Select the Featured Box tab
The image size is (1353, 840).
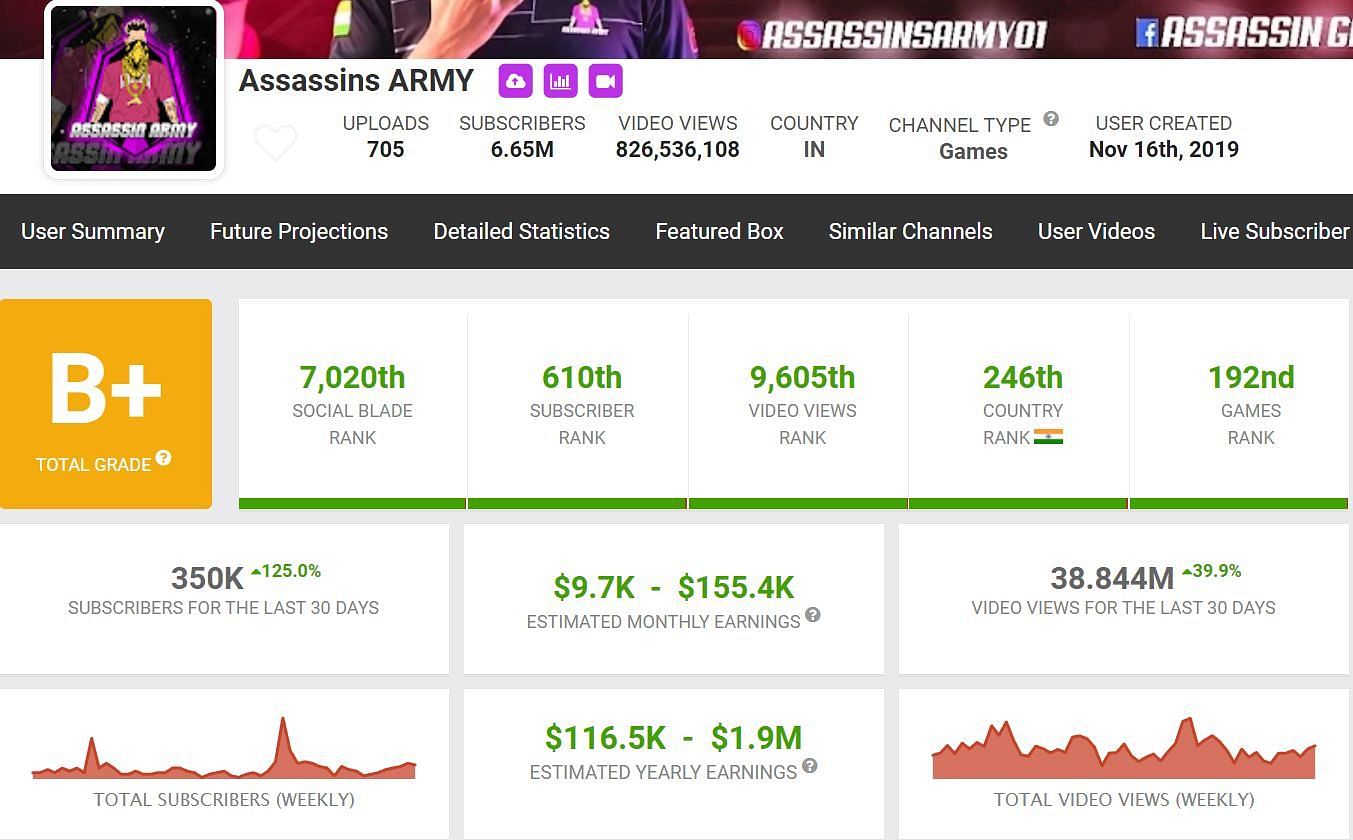(719, 231)
